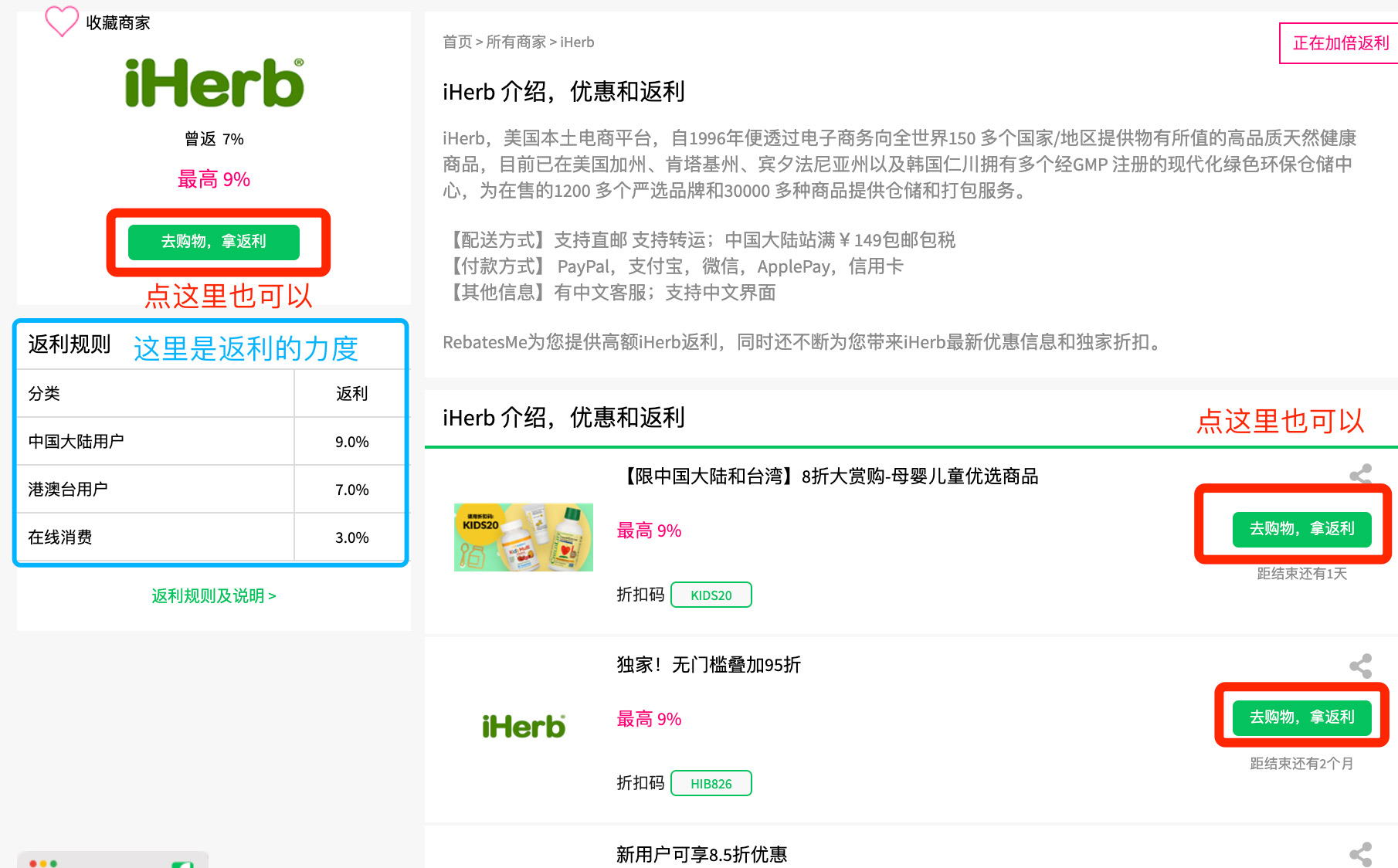Click the small iHerb logo beside 95折 deal
The width and height of the screenshot is (1398, 868).
(524, 726)
